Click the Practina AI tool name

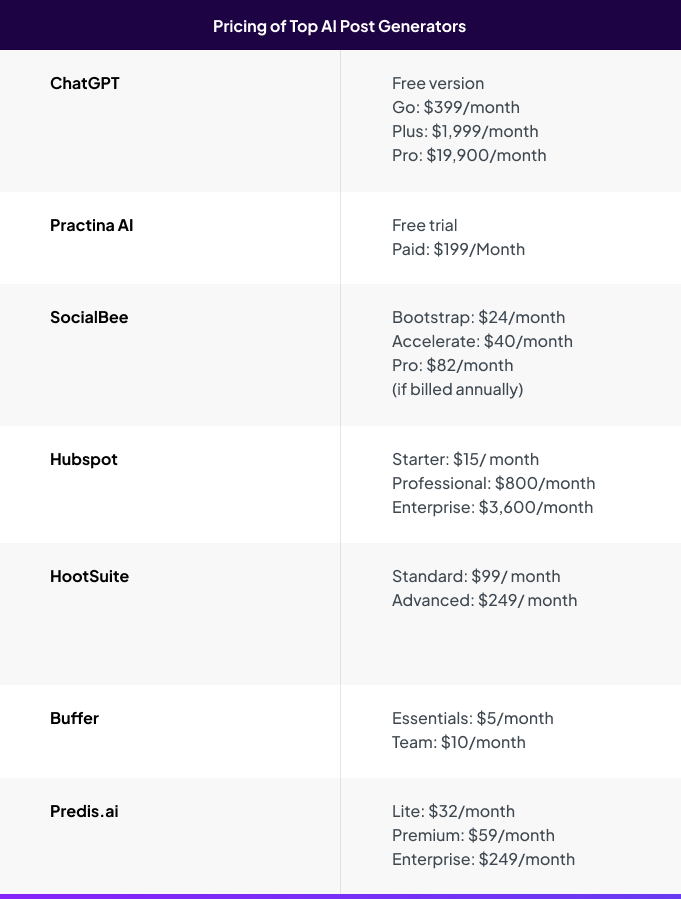point(91,226)
